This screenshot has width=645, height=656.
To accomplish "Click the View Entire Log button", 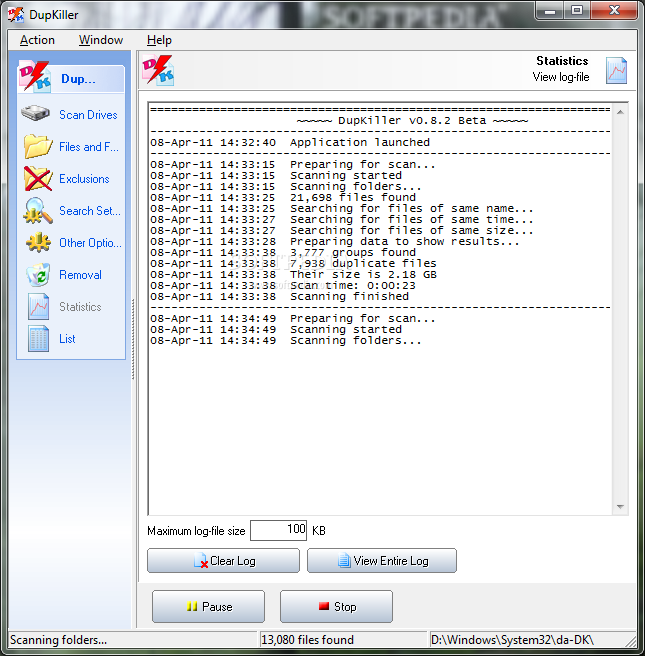I will [x=382, y=561].
